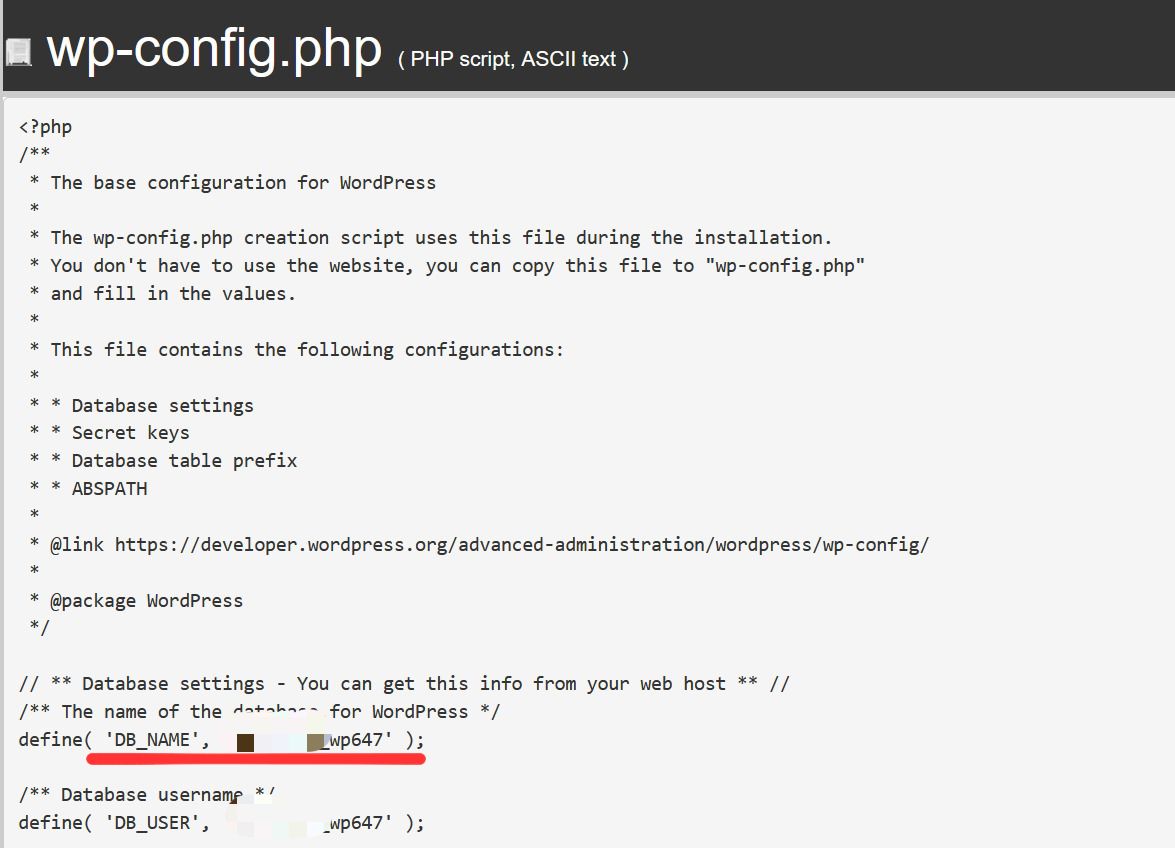Click the "Secret keys" bullet comment
Image resolution: width=1175 pixels, height=848 pixels.
coord(130,433)
